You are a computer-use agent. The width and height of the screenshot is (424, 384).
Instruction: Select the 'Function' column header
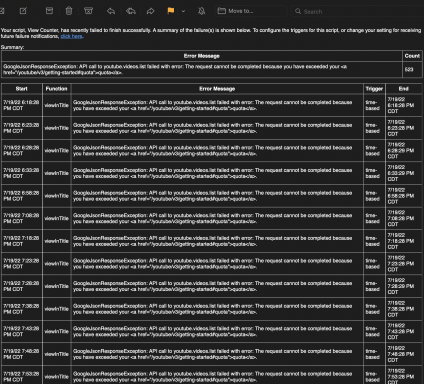pos(56,89)
